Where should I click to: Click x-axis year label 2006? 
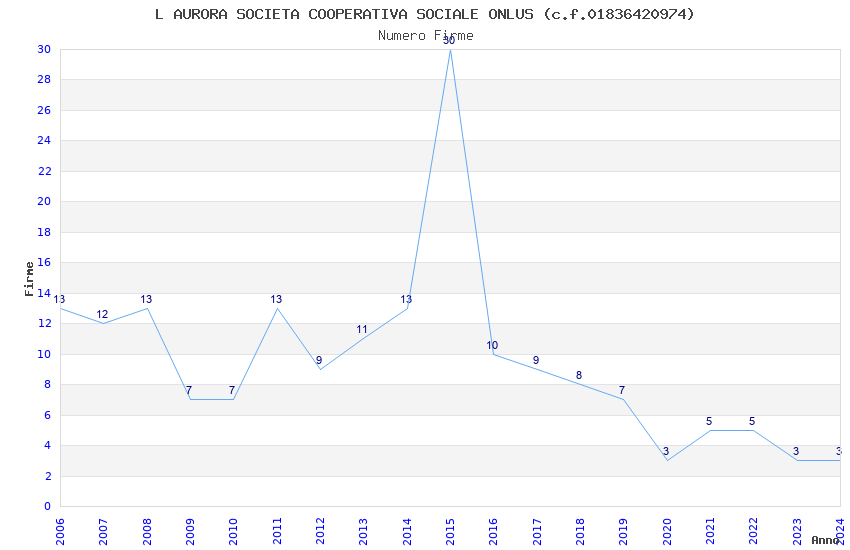pos(60,532)
